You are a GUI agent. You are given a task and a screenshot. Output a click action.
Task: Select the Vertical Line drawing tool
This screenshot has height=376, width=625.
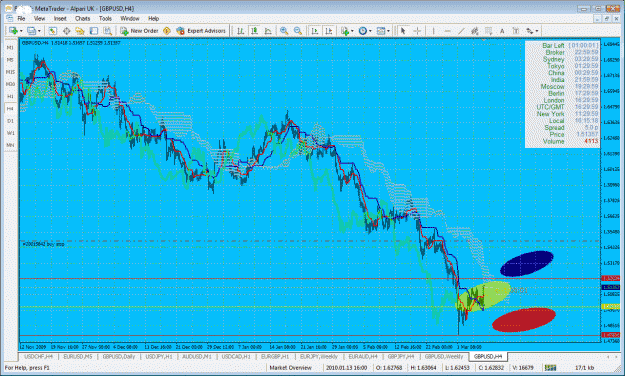click(433, 31)
